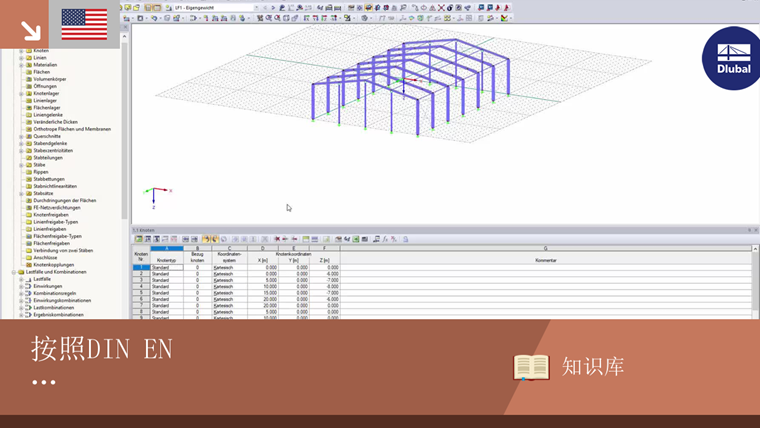Select Volumenkörper in the navigator tree

[x=49, y=79]
